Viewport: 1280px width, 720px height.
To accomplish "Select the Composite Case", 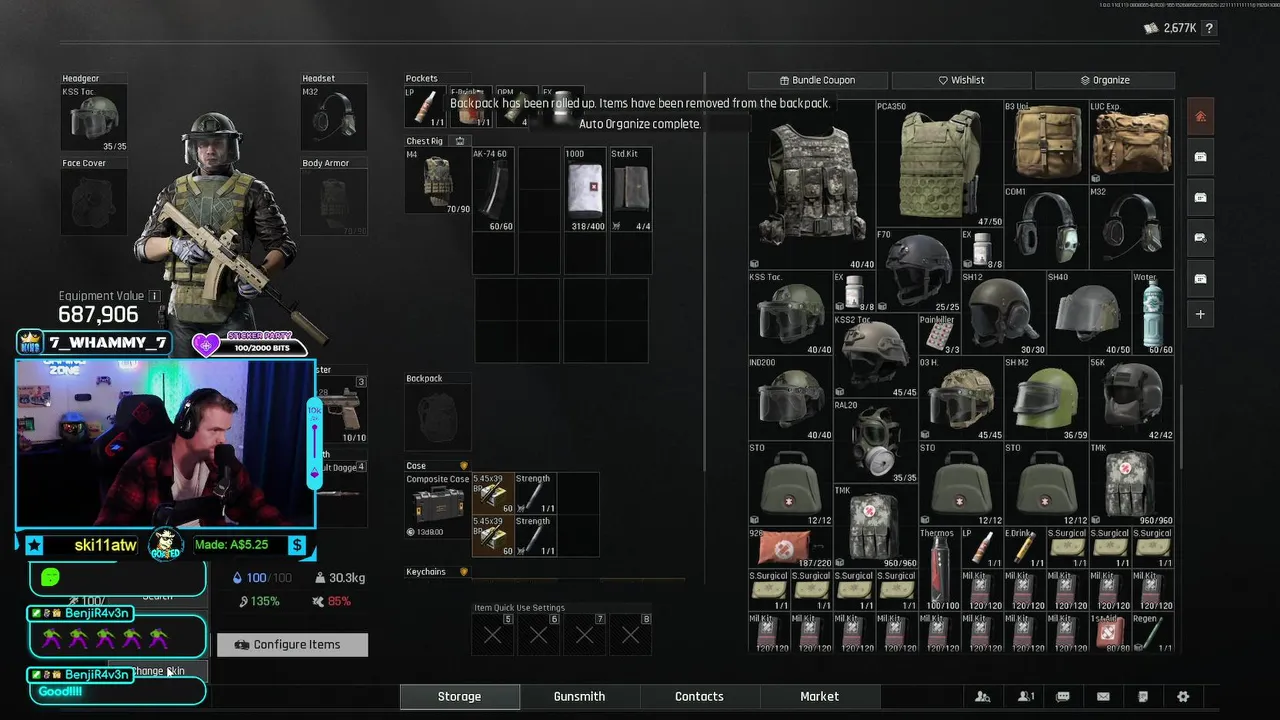I will [438, 506].
